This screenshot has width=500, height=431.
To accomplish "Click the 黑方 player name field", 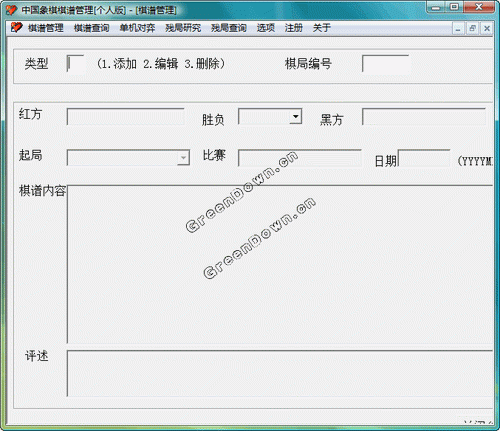I will tap(424, 117).
